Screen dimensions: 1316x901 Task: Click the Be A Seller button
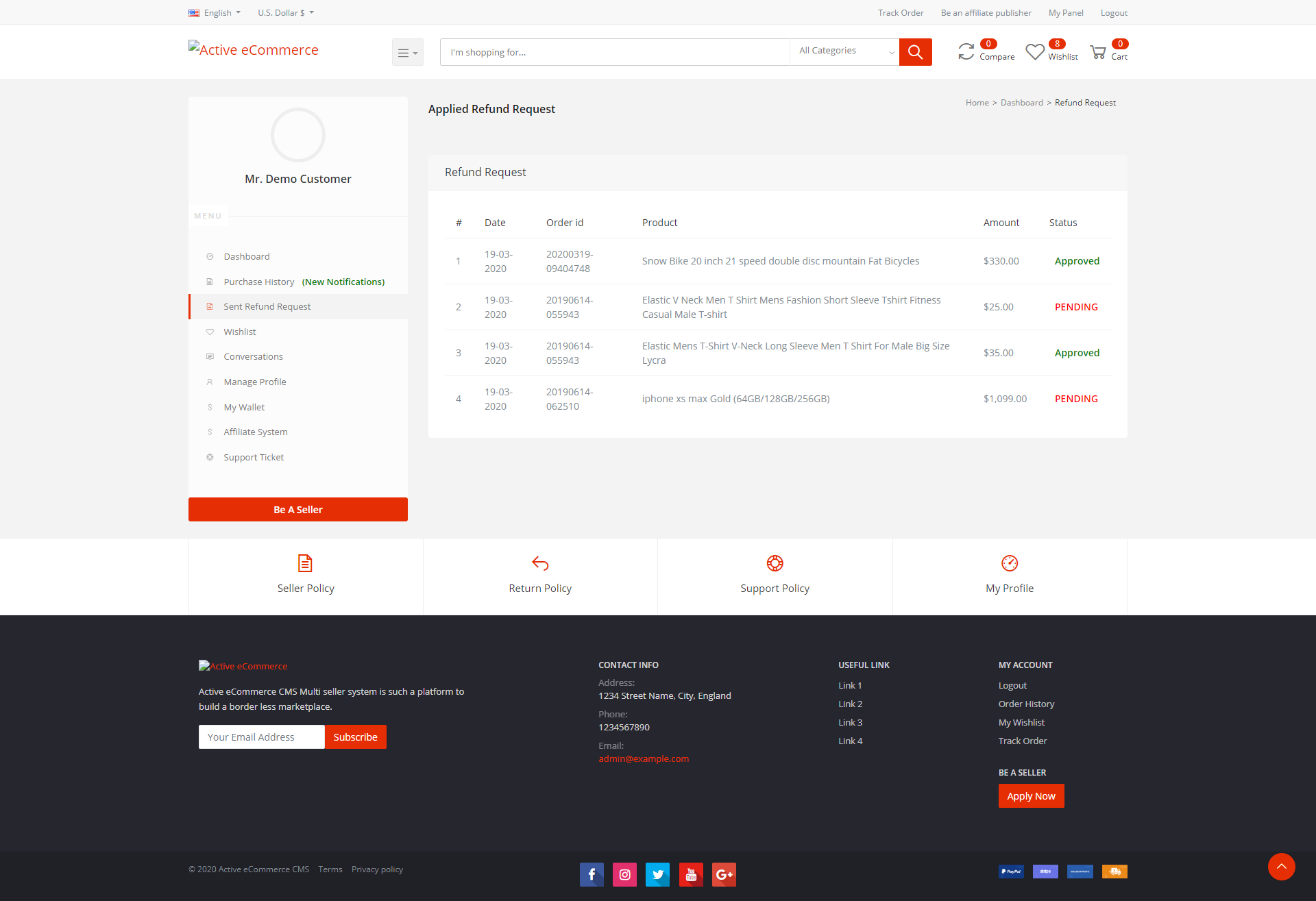pyautogui.click(x=297, y=509)
